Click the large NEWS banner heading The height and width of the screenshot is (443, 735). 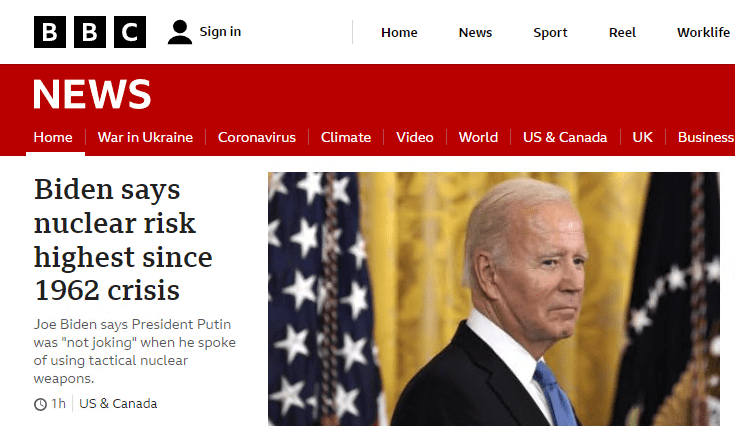point(92,94)
